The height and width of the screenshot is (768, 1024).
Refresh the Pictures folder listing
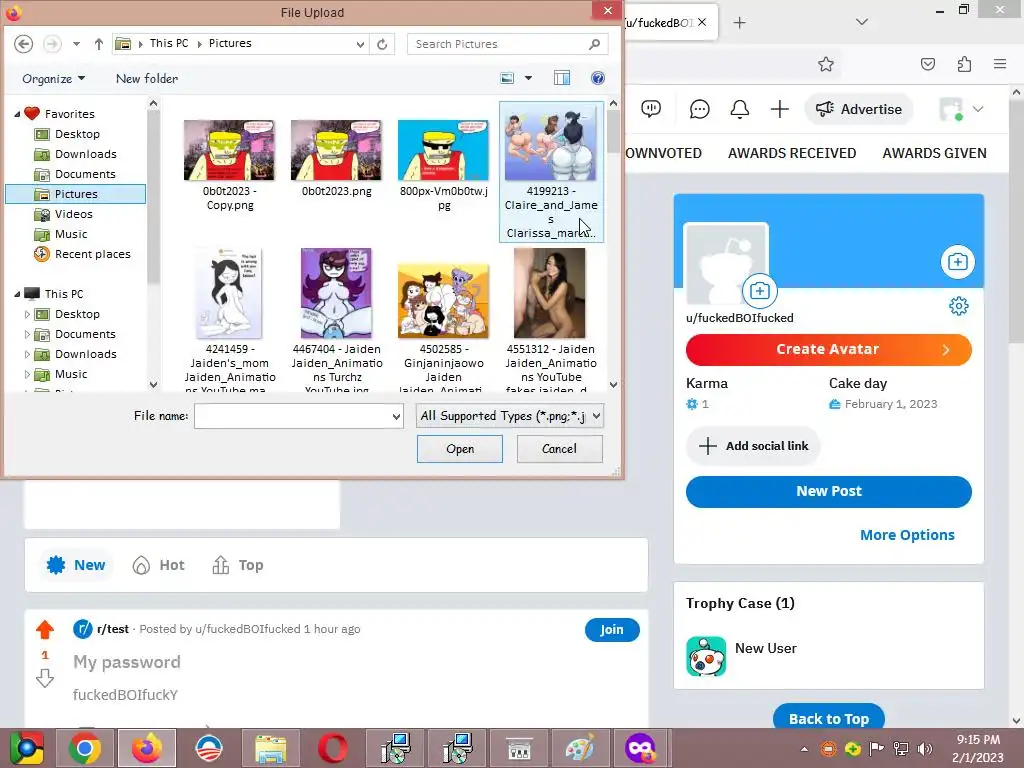pos(382,44)
